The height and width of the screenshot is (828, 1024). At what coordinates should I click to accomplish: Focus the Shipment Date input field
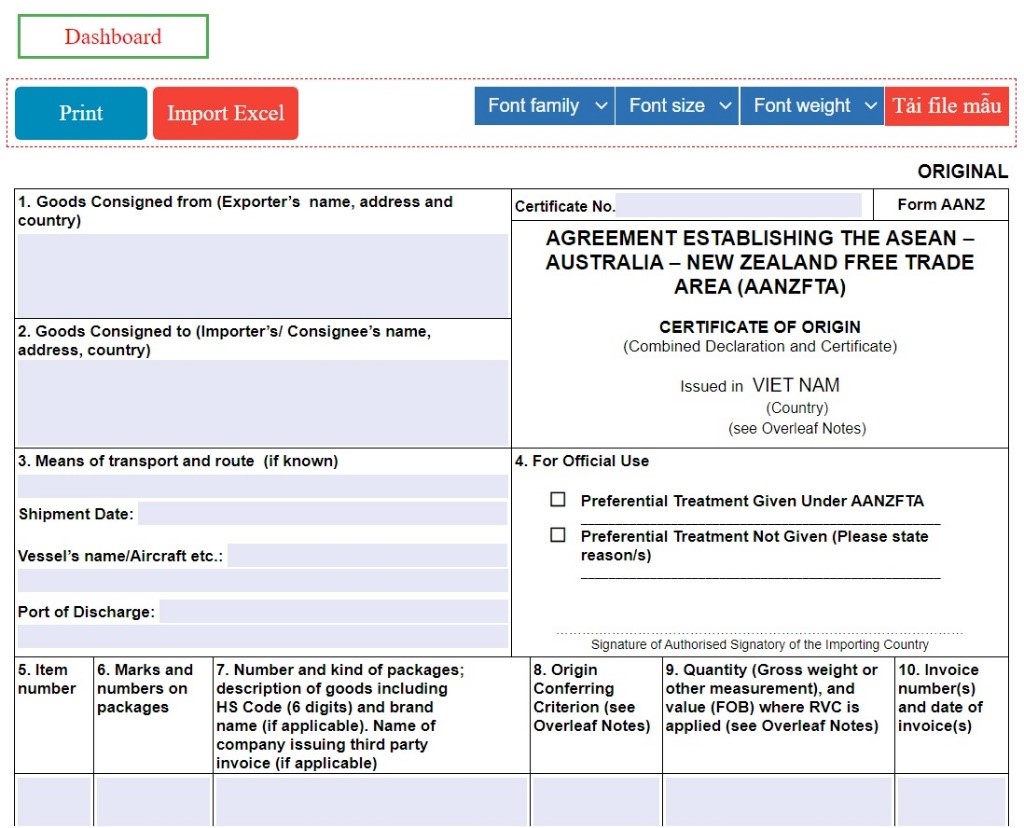[x=322, y=514]
